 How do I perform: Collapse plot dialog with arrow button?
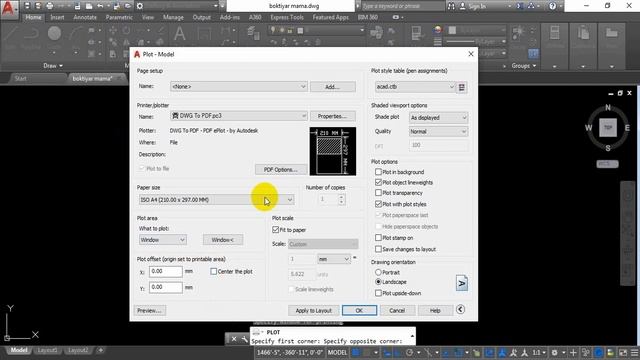pos(460,309)
